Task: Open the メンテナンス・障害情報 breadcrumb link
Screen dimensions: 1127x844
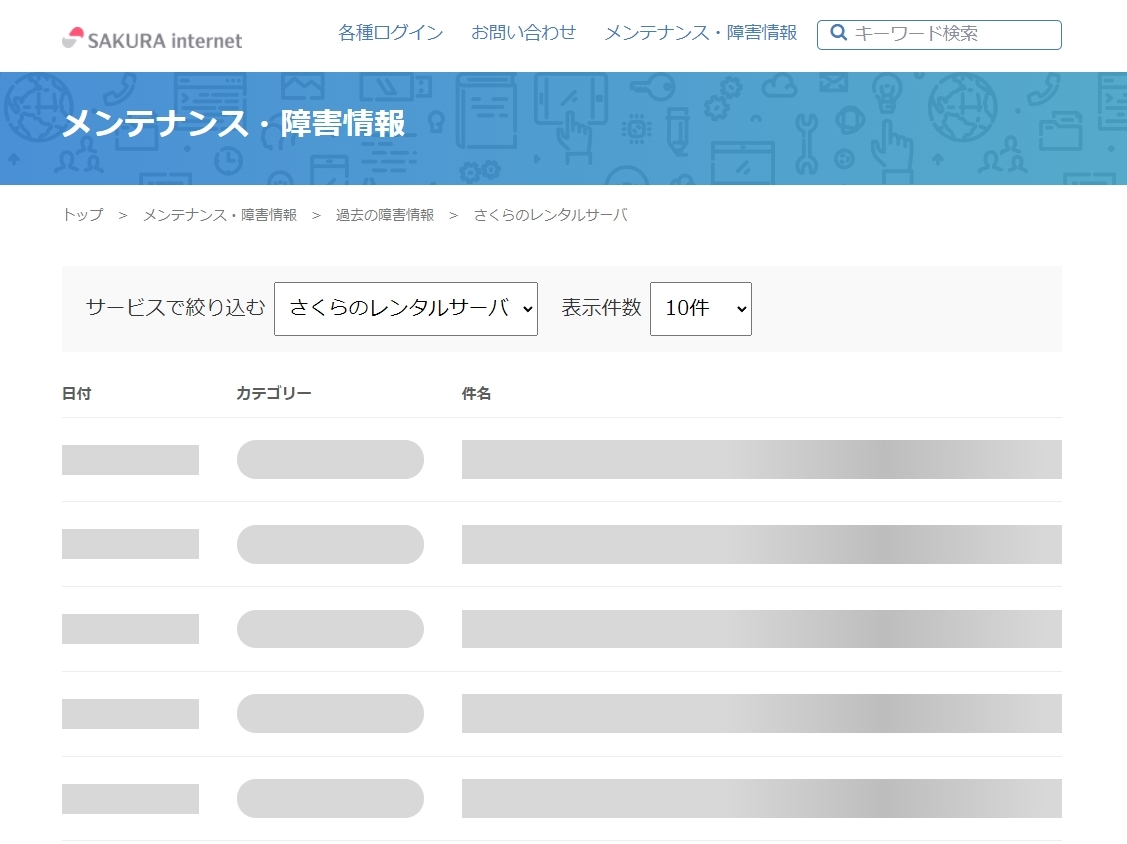Action: [x=220, y=215]
